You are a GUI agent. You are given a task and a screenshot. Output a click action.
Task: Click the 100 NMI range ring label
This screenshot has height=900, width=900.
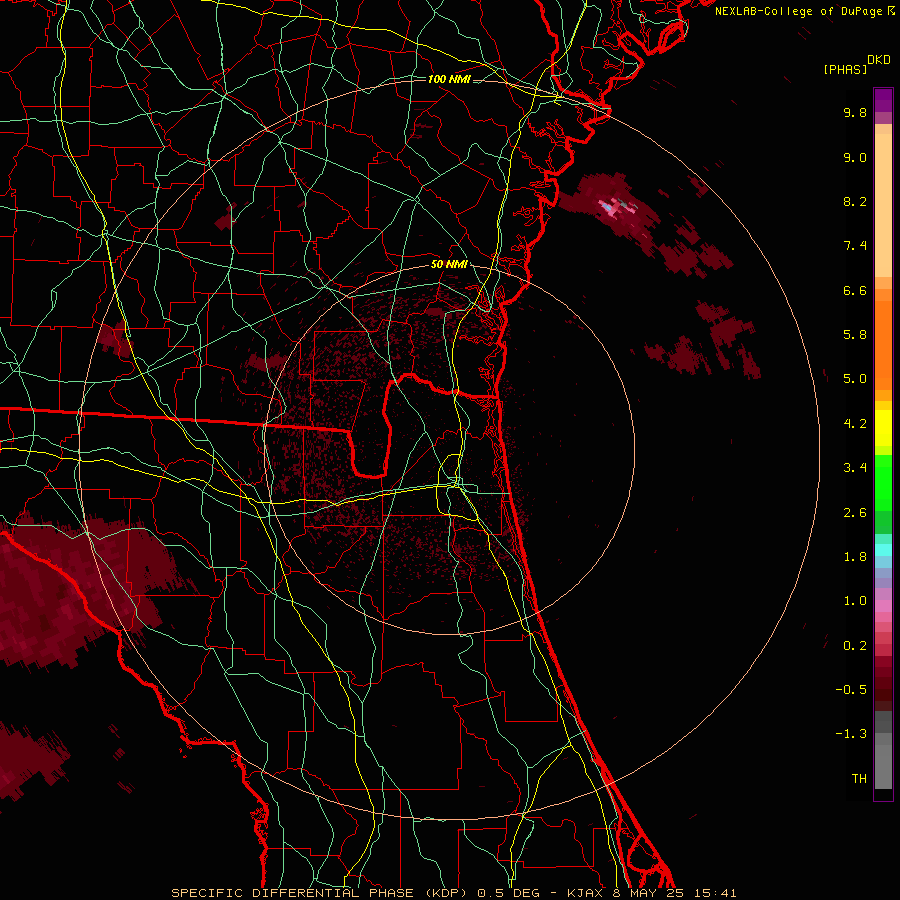pos(449,79)
